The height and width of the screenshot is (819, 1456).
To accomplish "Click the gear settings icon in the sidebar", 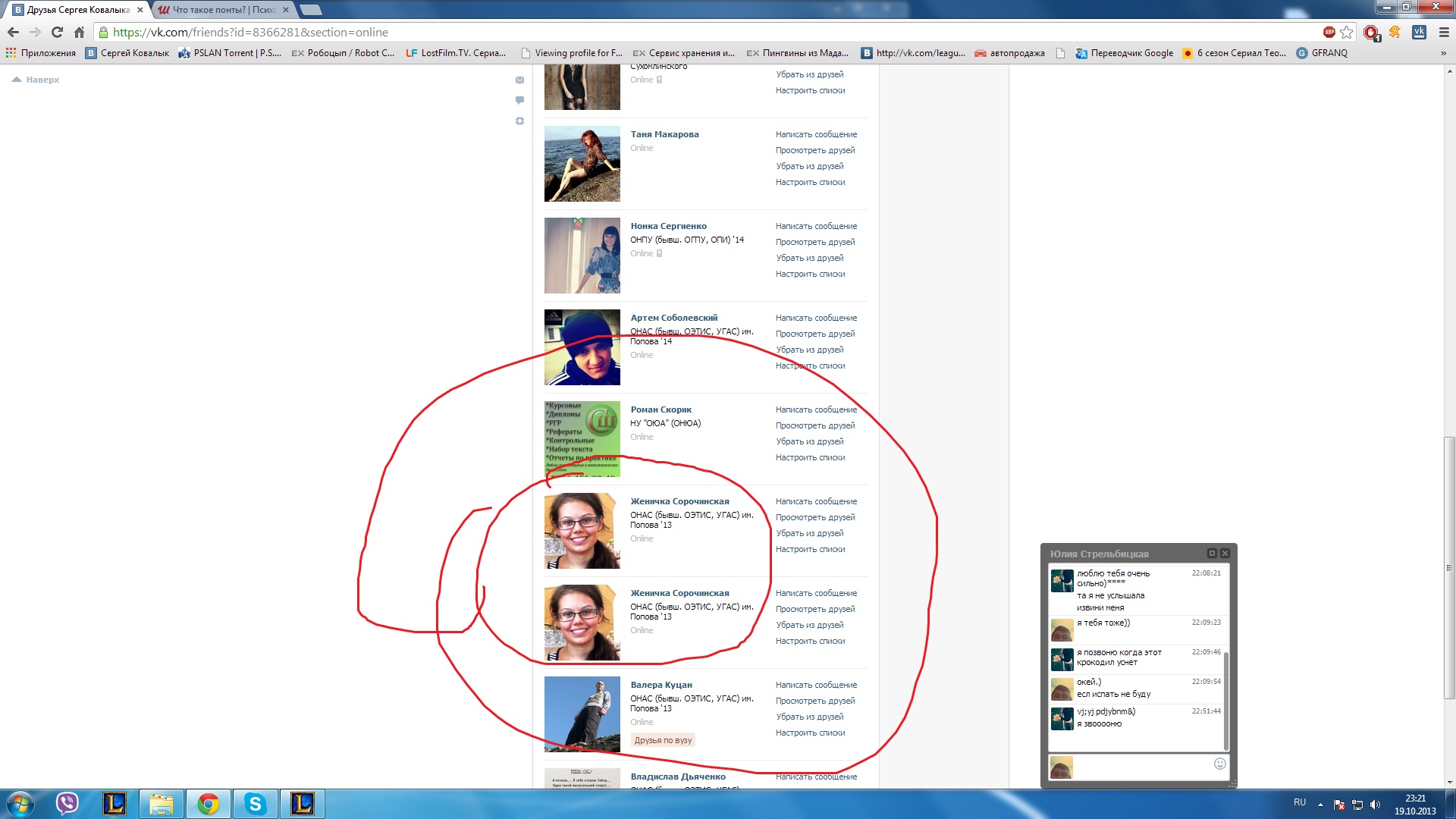I will click(x=519, y=121).
